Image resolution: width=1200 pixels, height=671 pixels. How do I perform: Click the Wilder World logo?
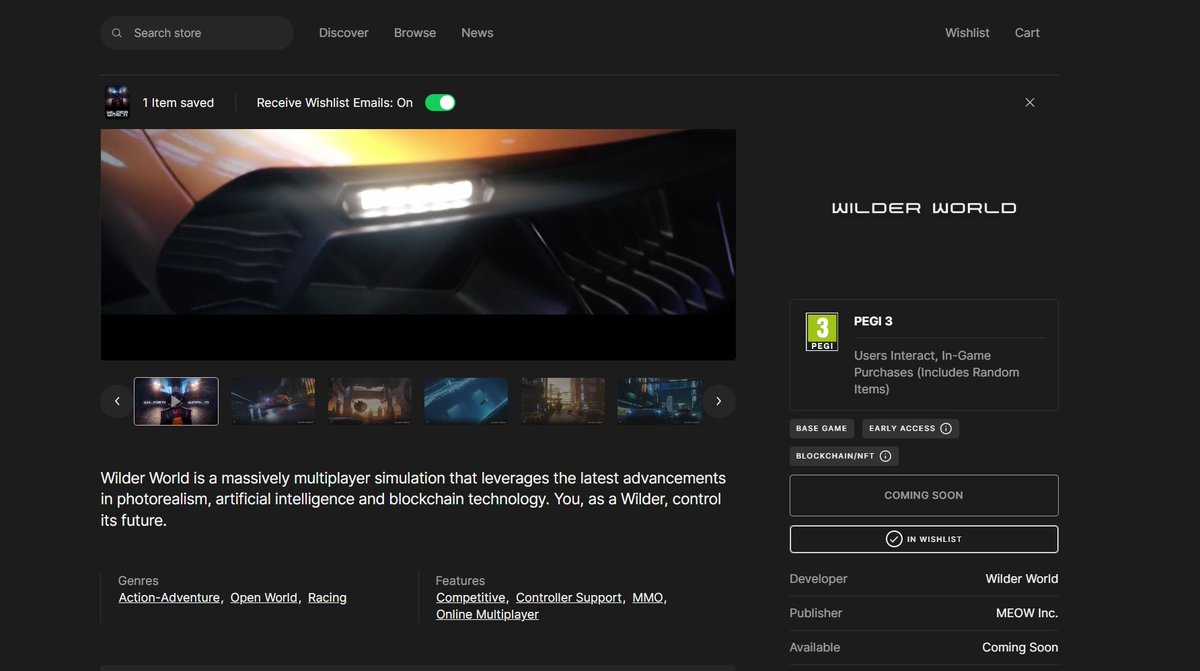point(924,208)
